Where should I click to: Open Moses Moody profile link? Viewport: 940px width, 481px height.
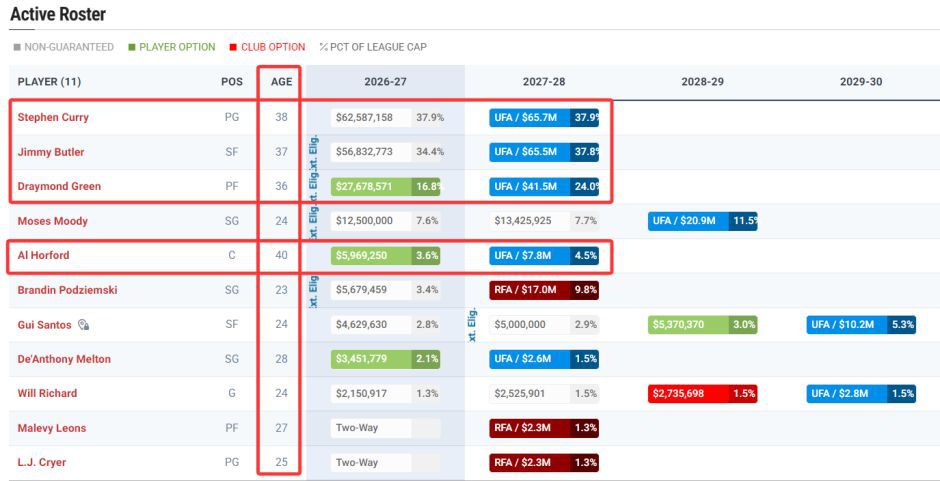click(53, 221)
